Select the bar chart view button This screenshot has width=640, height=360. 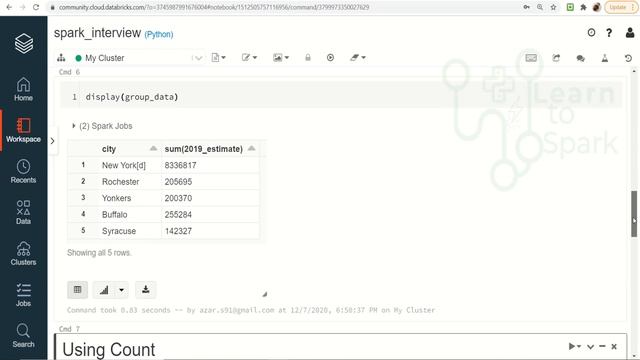104,290
